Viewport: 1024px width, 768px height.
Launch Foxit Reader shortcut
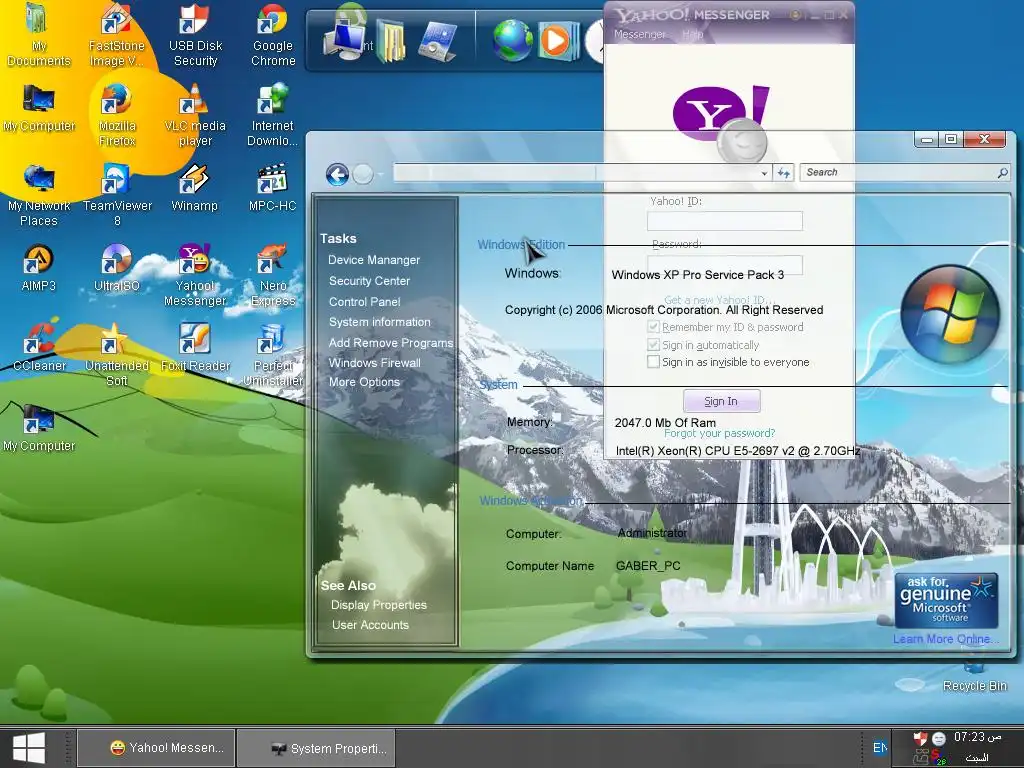195,347
